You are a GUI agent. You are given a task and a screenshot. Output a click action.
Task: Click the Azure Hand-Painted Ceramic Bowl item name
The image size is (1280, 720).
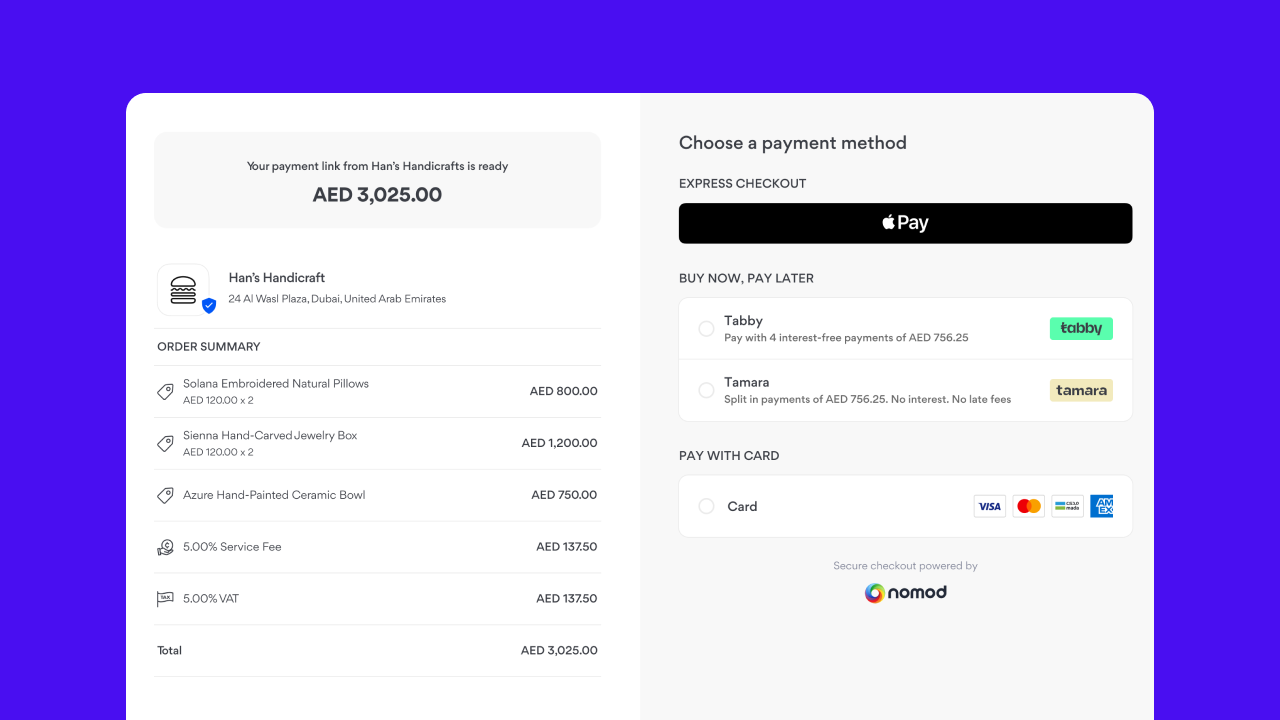[274, 495]
